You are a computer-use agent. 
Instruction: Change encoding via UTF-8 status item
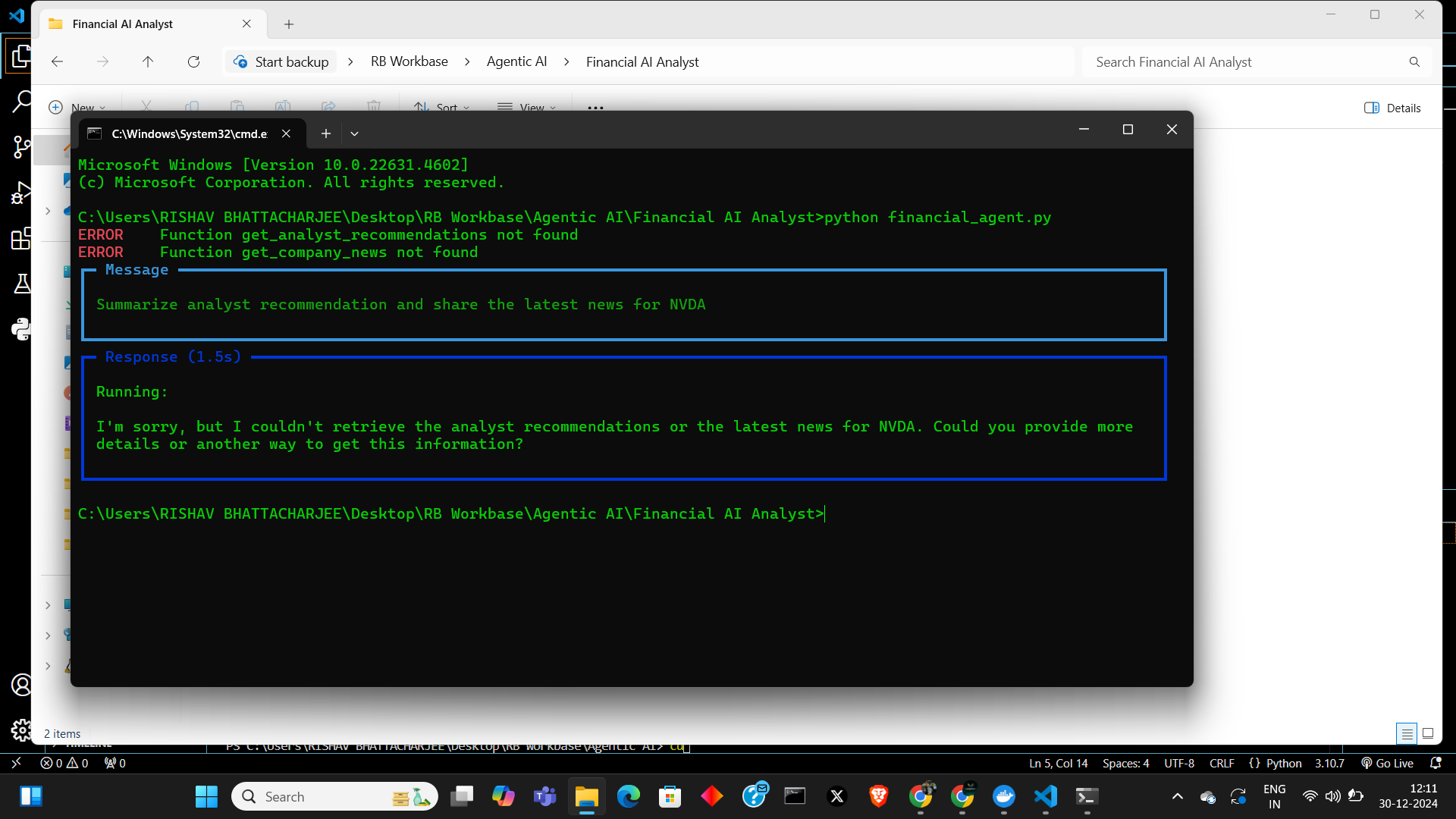(x=1179, y=764)
